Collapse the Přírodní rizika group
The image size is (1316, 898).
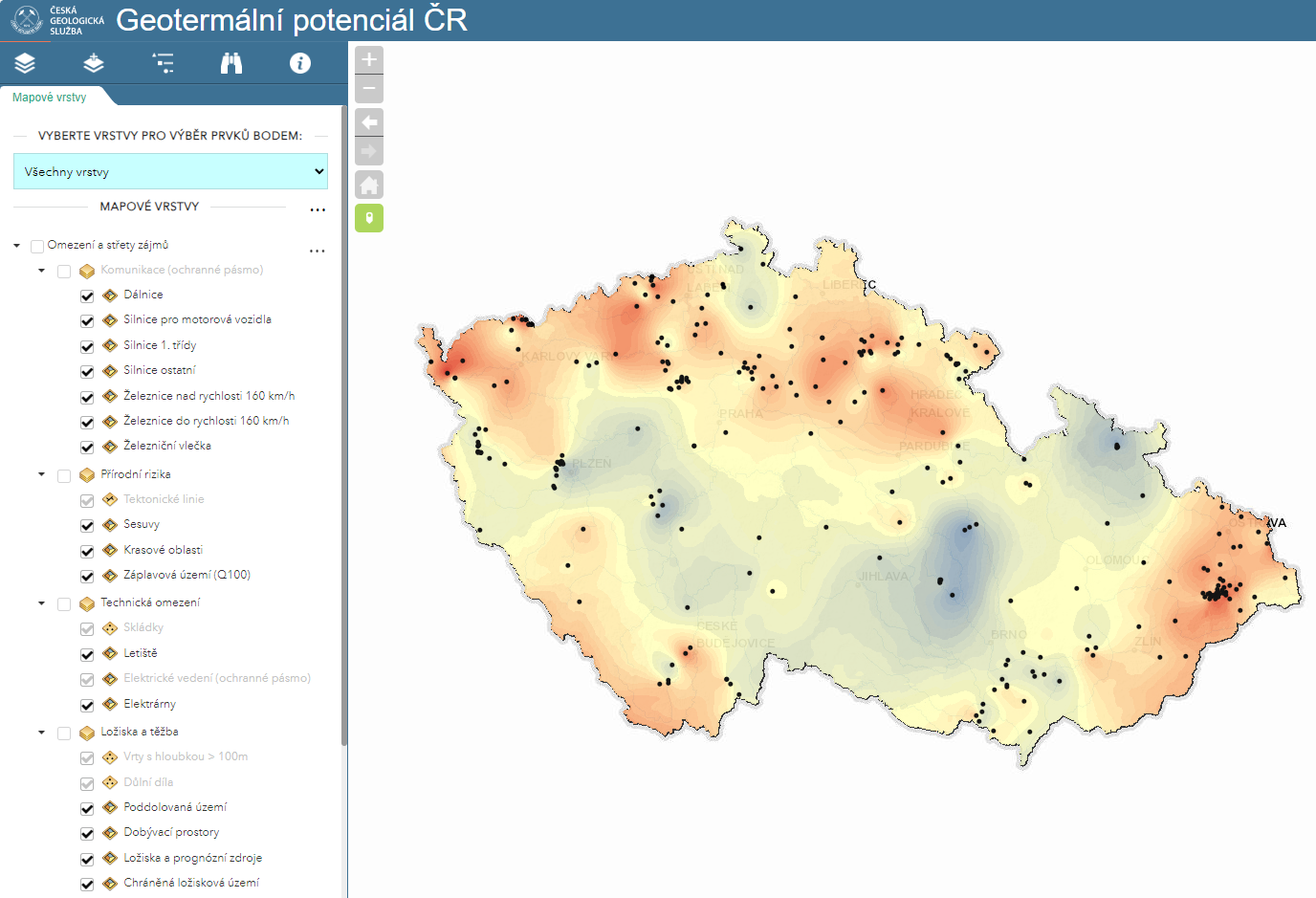click(x=41, y=474)
